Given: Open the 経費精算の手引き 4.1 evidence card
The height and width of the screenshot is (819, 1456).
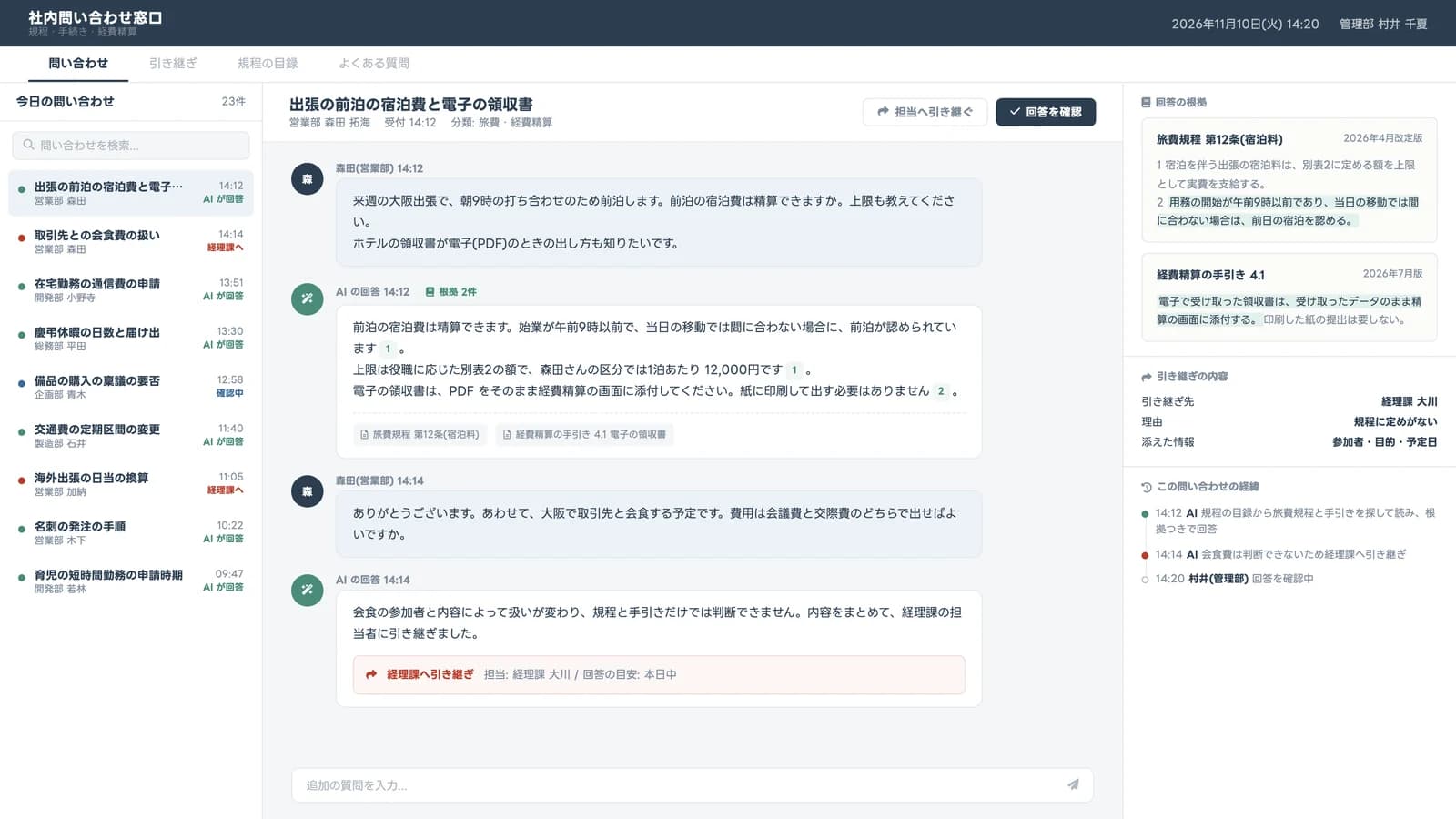Looking at the screenshot, I should pyautogui.click(x=1289, y=297).
